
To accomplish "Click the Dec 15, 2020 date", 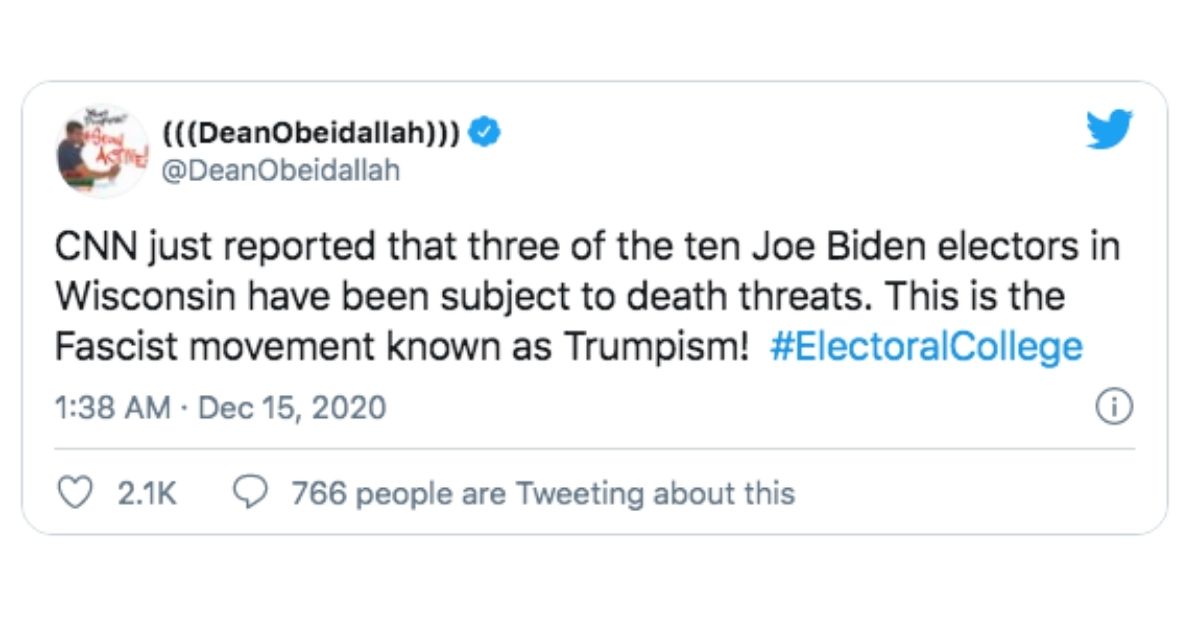I will [293, 408].
